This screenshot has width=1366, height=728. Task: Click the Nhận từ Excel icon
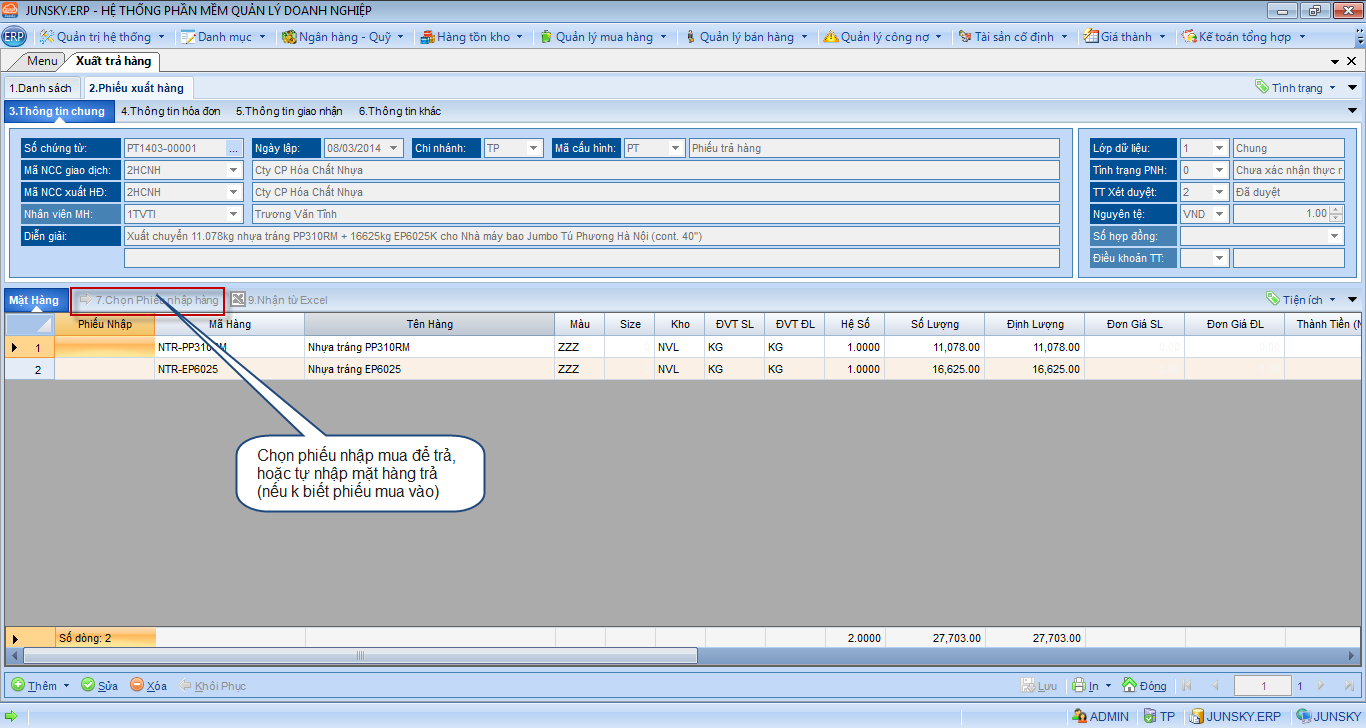(238, 299)
